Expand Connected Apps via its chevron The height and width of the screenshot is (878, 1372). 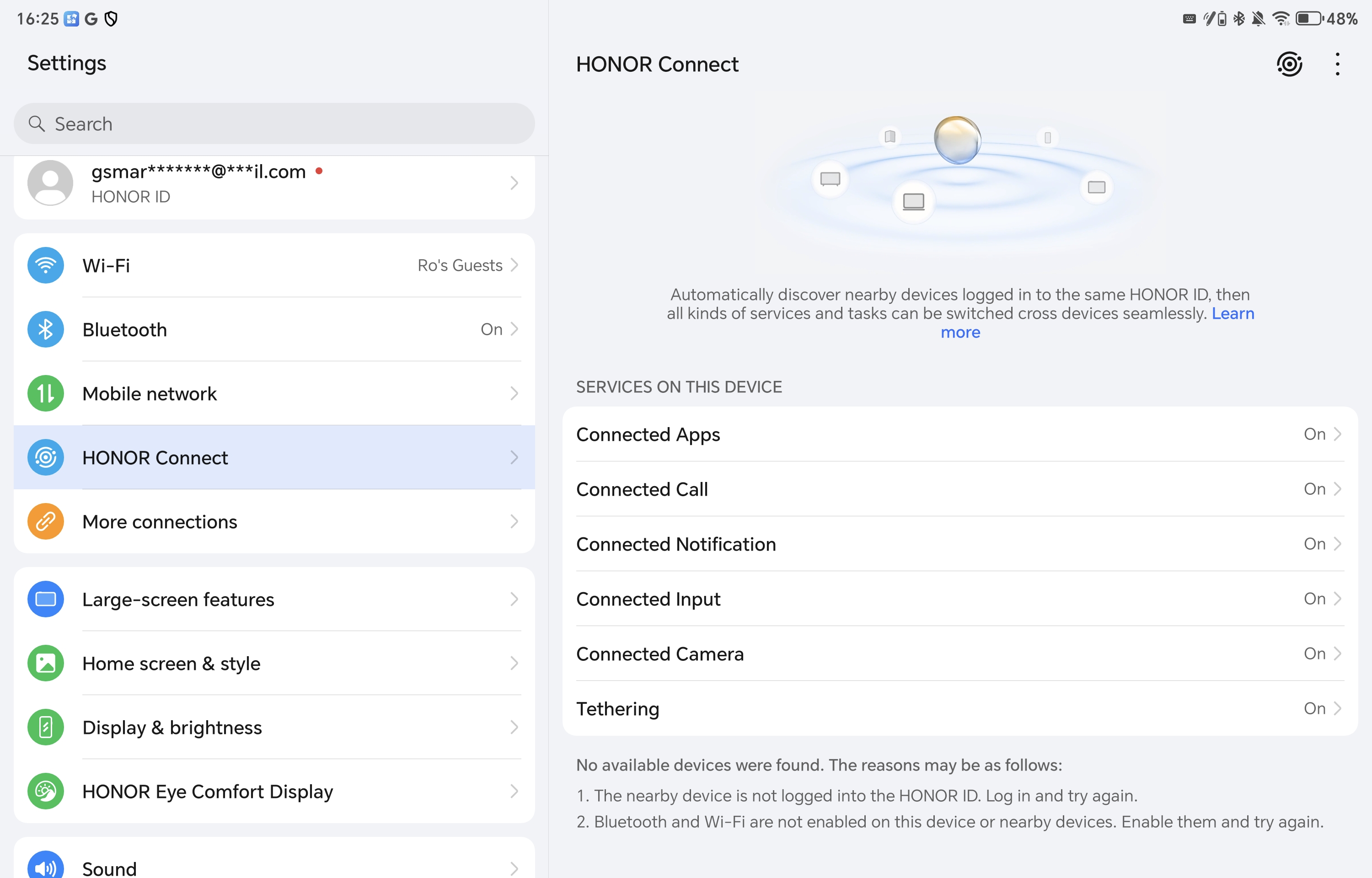point(1338,434)
